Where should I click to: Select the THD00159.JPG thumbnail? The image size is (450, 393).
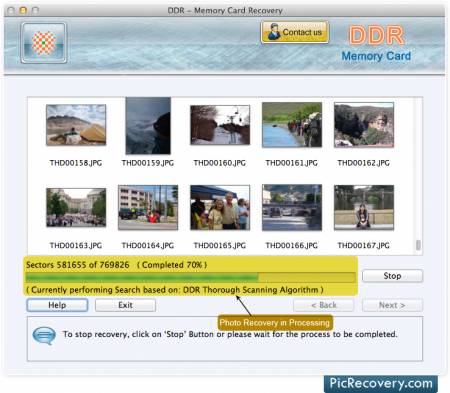[x=148, y=126]
